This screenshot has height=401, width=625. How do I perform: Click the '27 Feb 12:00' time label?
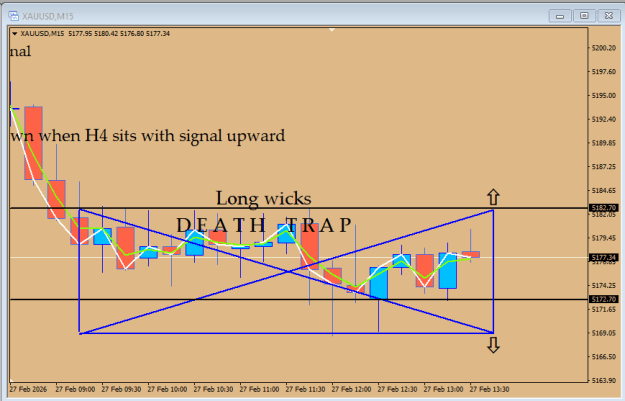(351, 389)
